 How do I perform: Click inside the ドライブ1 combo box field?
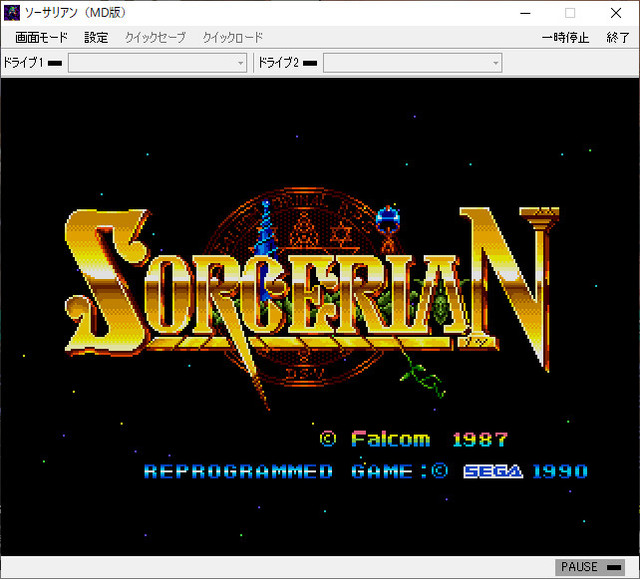[x=157, y=63]
